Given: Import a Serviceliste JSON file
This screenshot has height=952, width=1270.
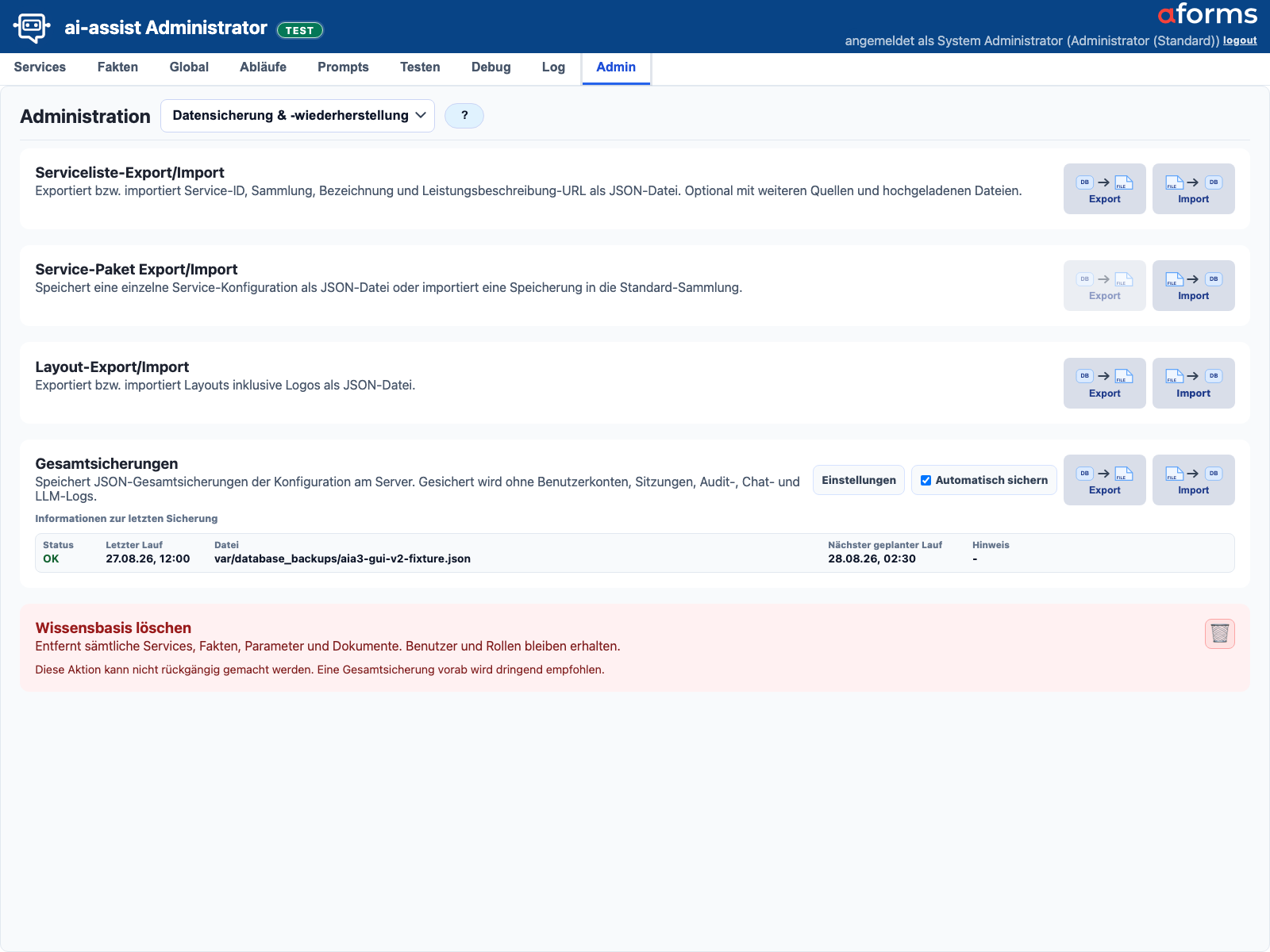Looking at the screenshot, I should click(1193, 189).
